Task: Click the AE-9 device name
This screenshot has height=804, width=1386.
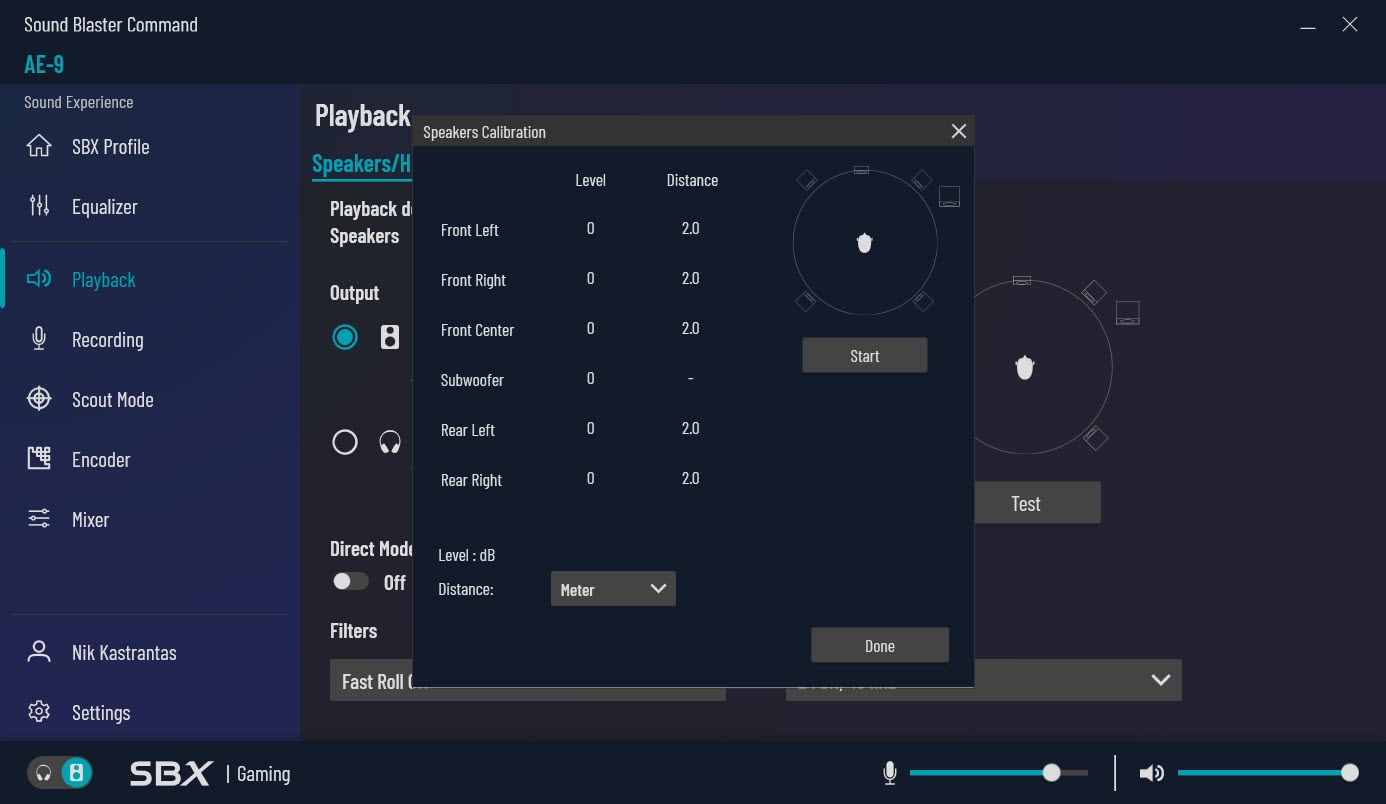Action: coord(44,64)
